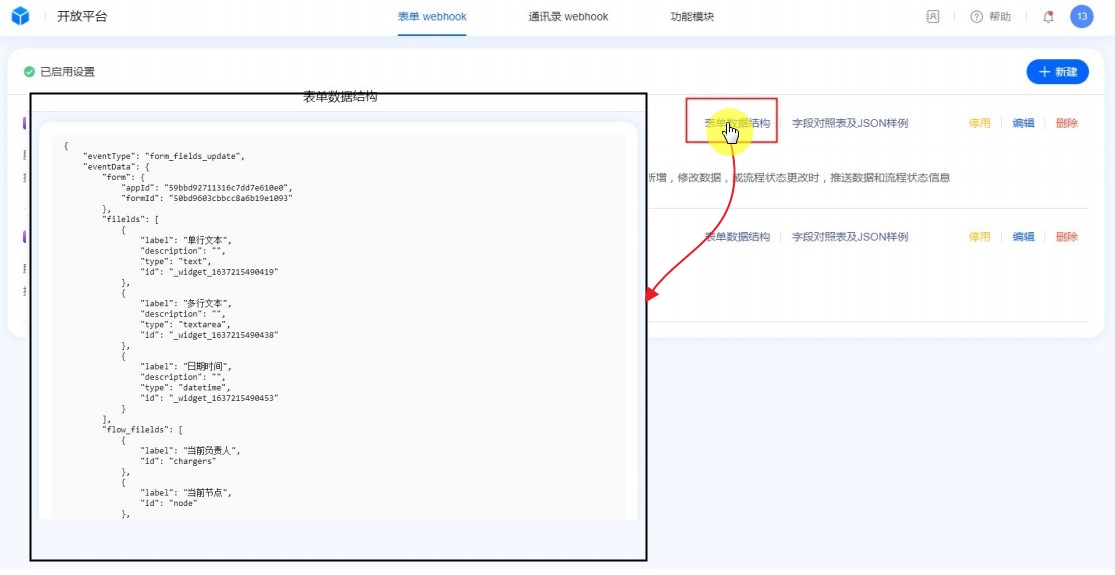This screenshot has width=1115, height=575.
Task: Switch to 通讯录 webhook tab
Action: (x=568, y=17)
